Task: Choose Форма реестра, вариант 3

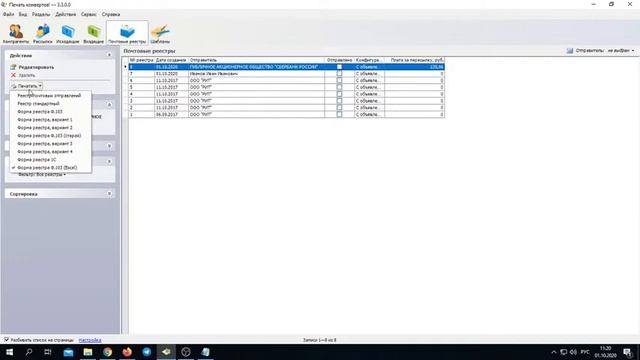Action: pyautogui.click(x=51, y=144)
